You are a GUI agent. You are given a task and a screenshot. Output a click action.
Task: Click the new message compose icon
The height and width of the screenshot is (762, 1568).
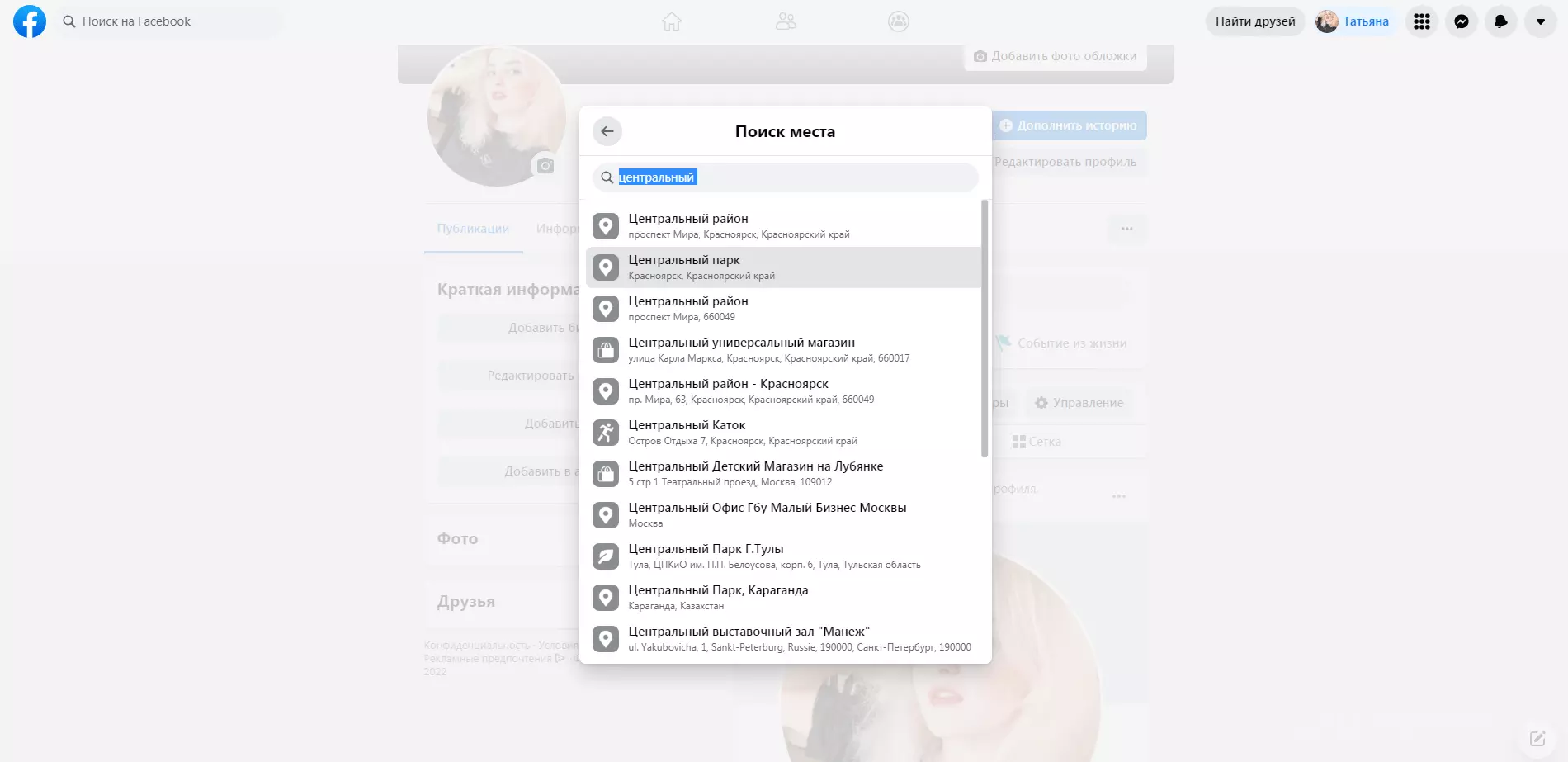click(1537, 738)
